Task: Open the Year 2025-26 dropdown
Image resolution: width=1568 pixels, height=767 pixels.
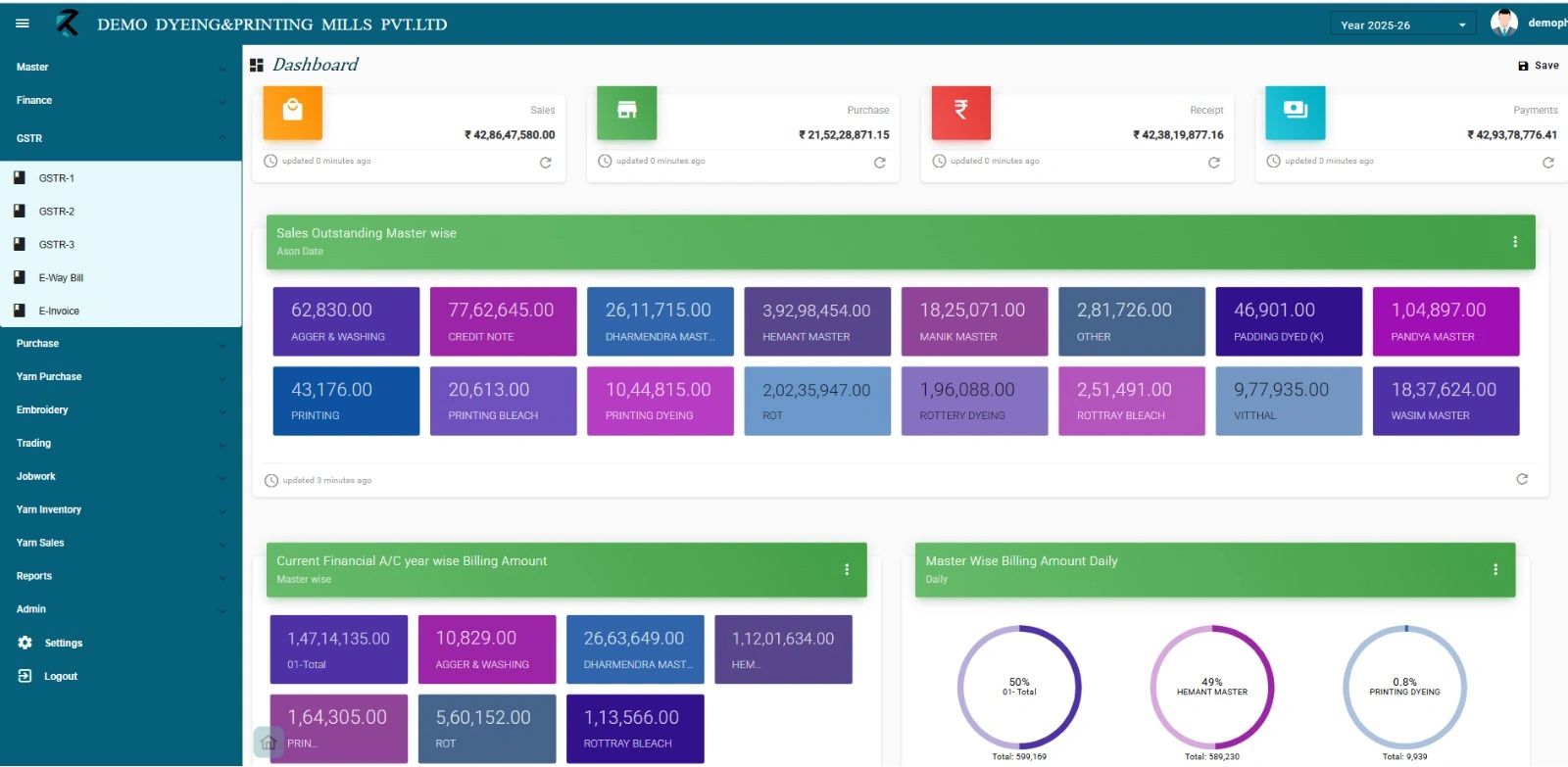Action: click(1402, 24)
